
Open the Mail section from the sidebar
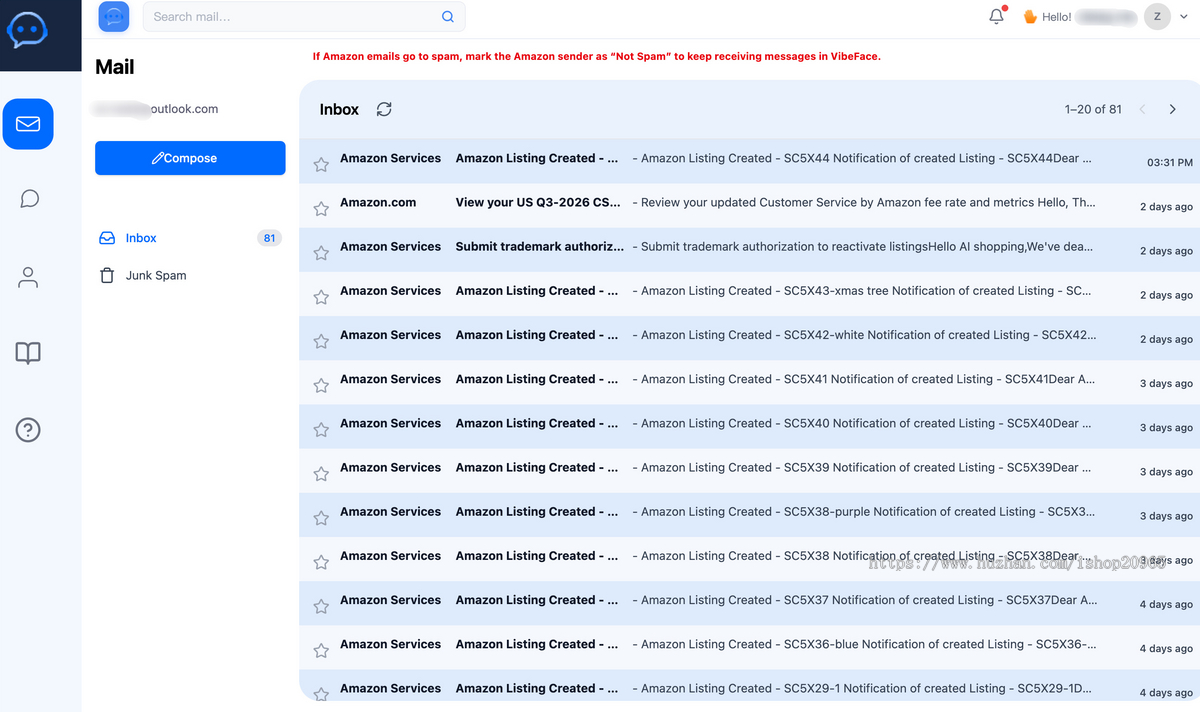point(28,124)
